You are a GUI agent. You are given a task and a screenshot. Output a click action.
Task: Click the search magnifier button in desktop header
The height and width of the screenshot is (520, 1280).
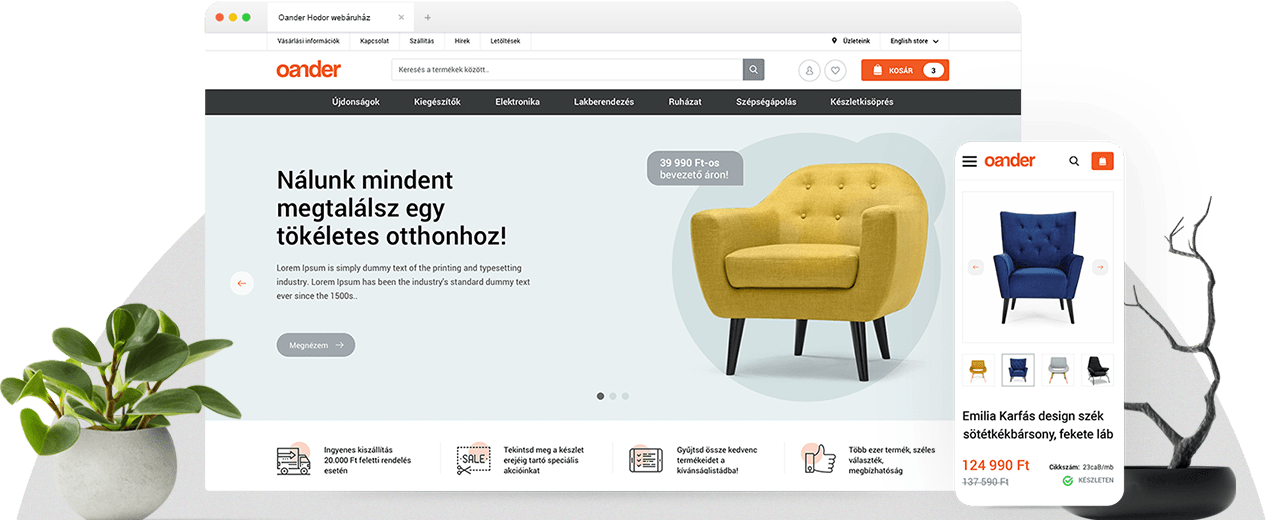753,70
